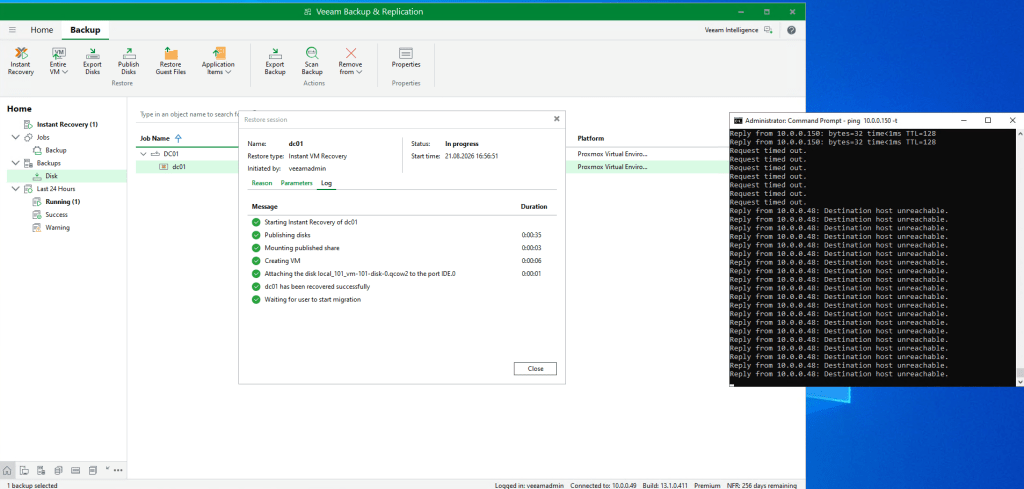The width and height of the screenshot is (1024, 489).
Task: Click the Files view icon in the bottom bar
Action: [x=92, y=470]
